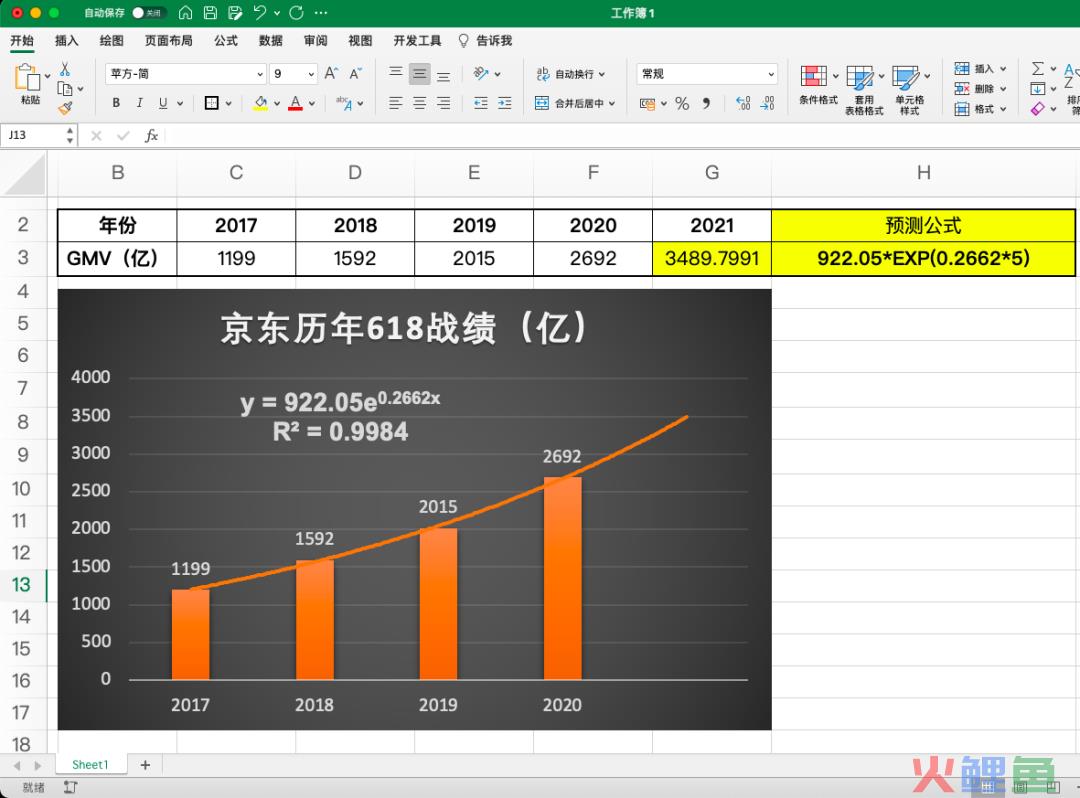Click the text orientation icon

coord(481,73)
